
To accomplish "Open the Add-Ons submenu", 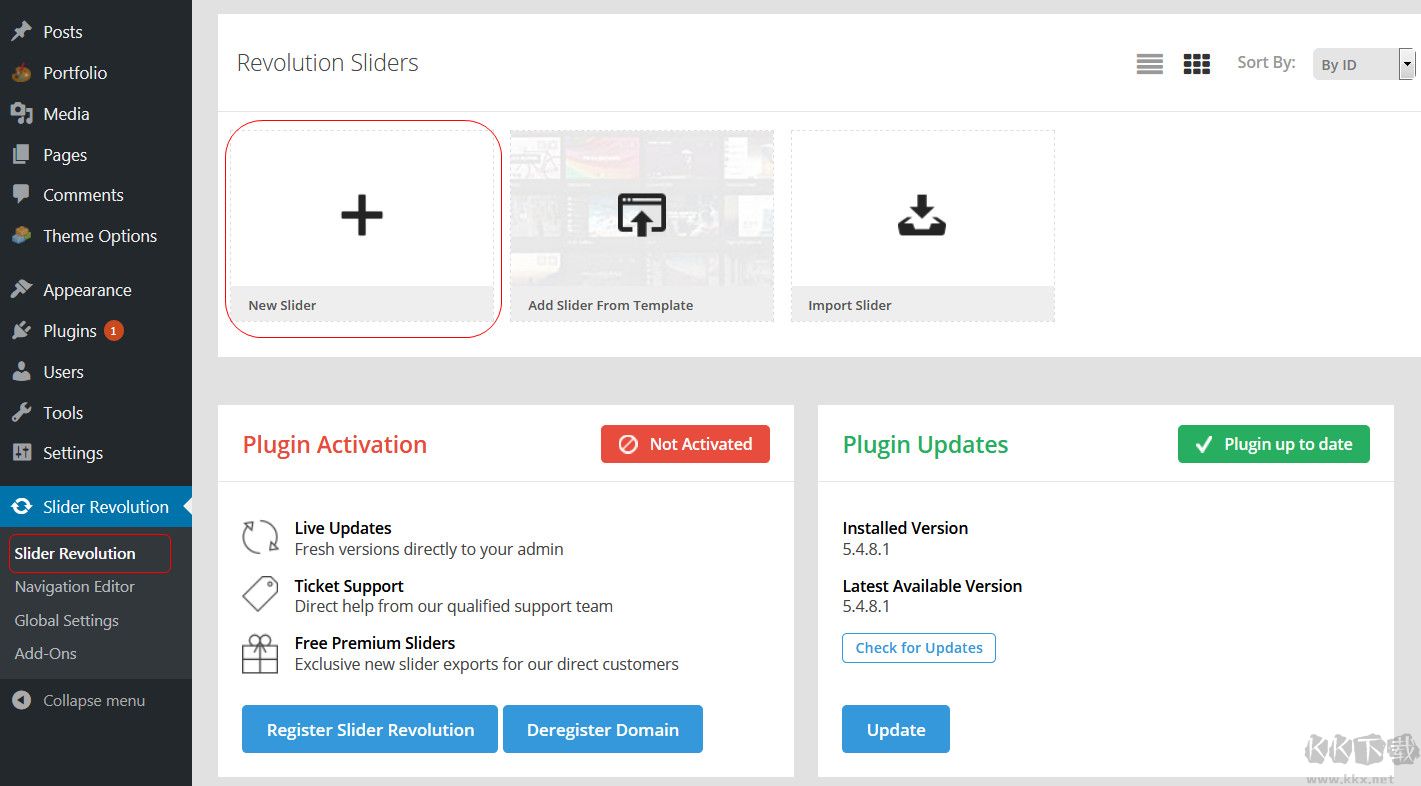I will [46, 653].
